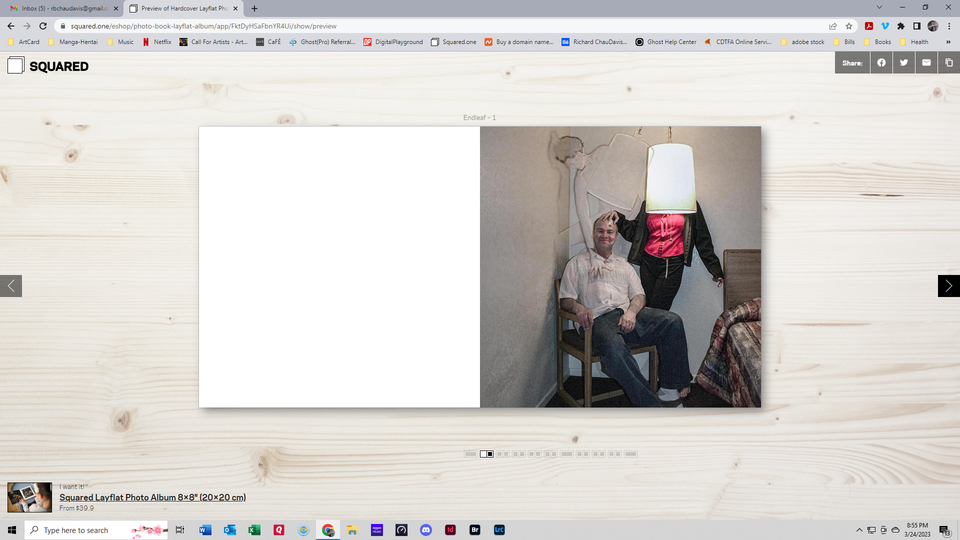The height and width of the screenshot is (540, 960).
Task: Open the Bills bookmark folder
Action: click(844, 42)
